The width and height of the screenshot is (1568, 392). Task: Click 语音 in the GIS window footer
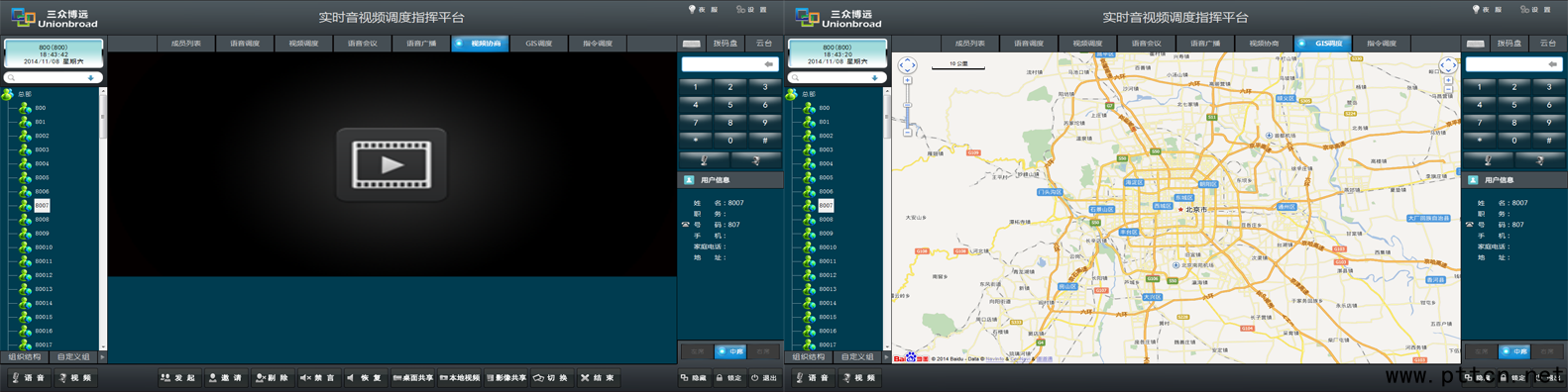coord(813,378)
